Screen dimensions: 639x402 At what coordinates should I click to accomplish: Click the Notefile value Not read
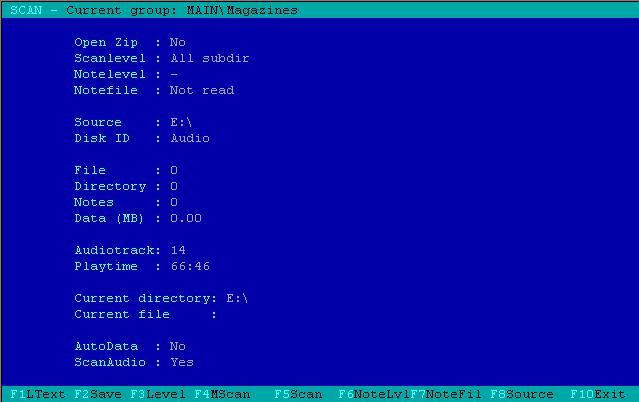[x=202, y=90]
